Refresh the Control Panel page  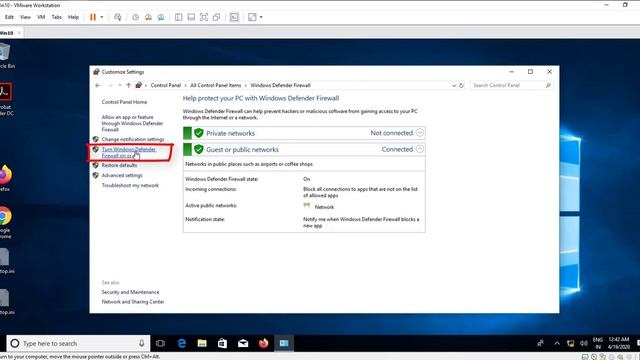point(462,86)
